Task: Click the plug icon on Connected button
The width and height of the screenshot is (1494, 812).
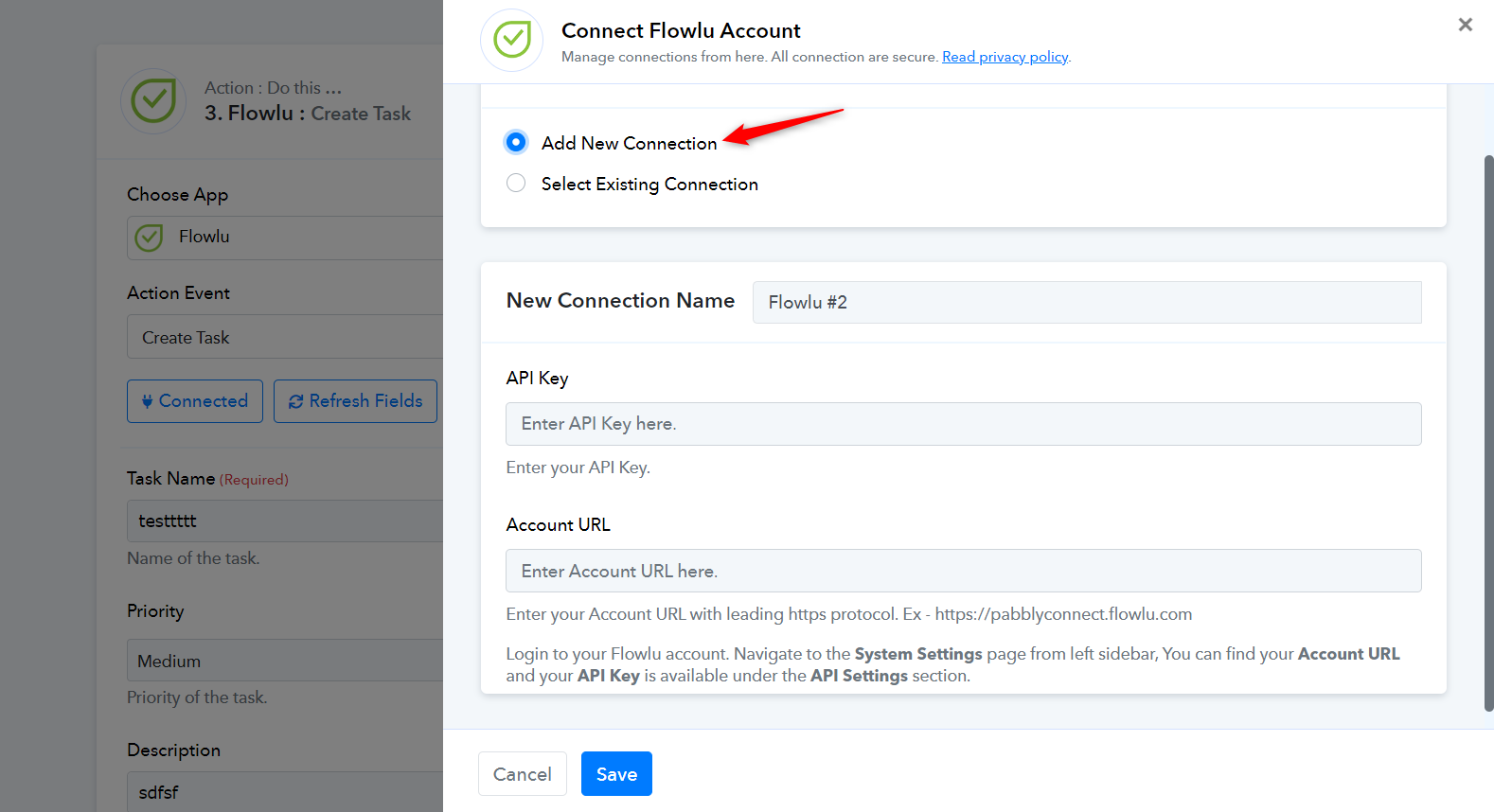Action: 147,401
